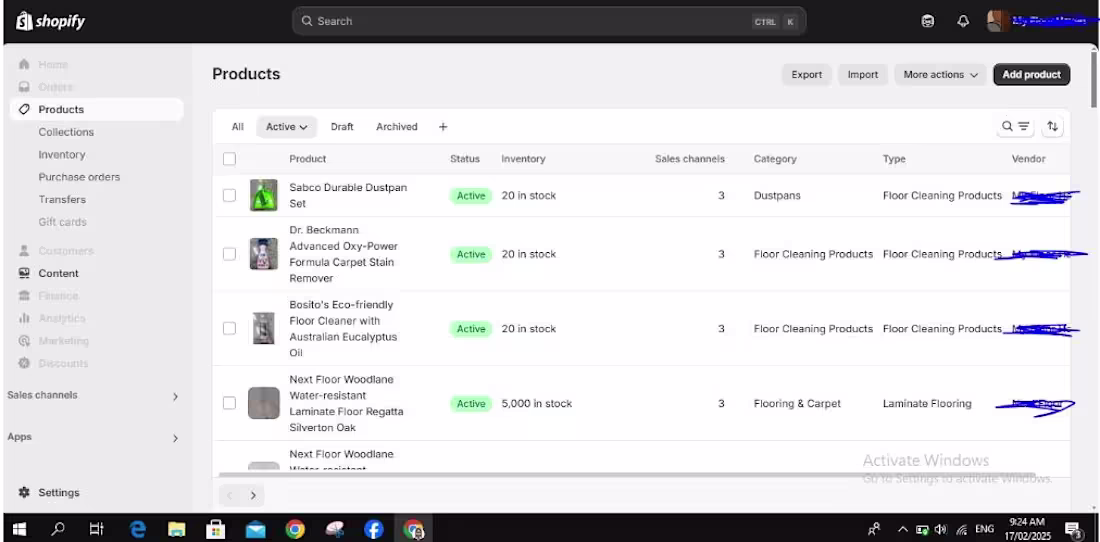The width and height of the screenshot is (1100, 542).
Task: Open Microsoft Store from taskbar
Action: [216, 529]
